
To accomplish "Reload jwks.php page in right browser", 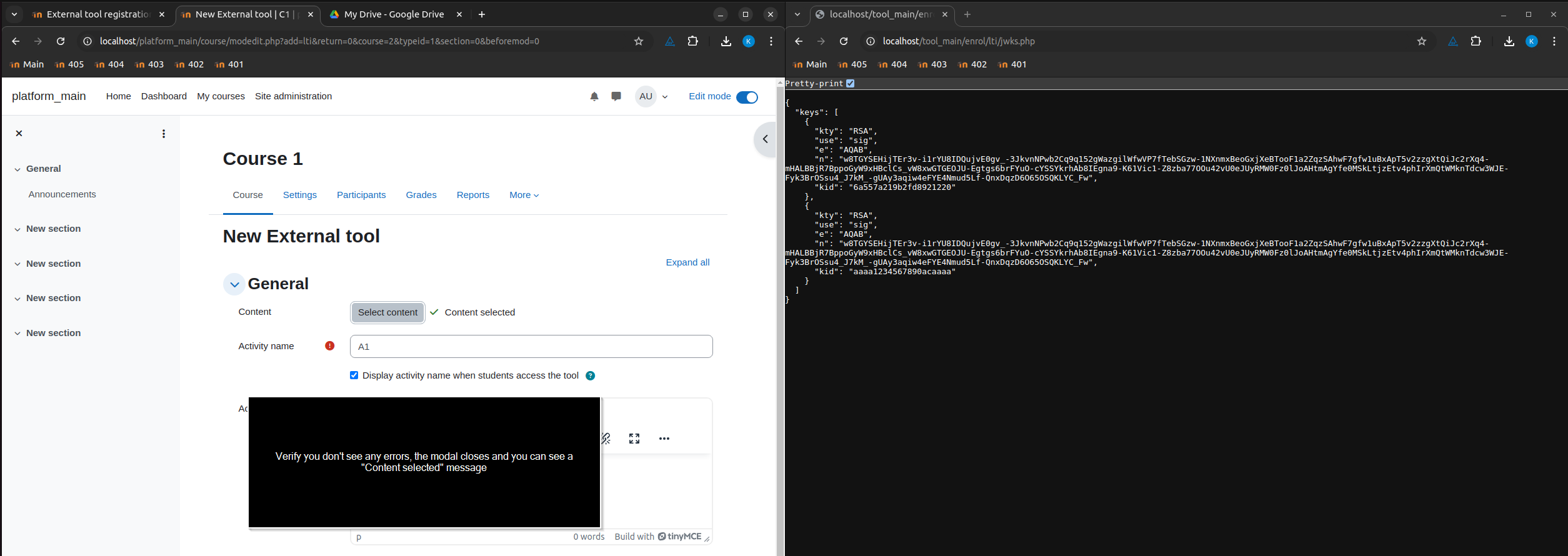I will click(x=844, y=41).
